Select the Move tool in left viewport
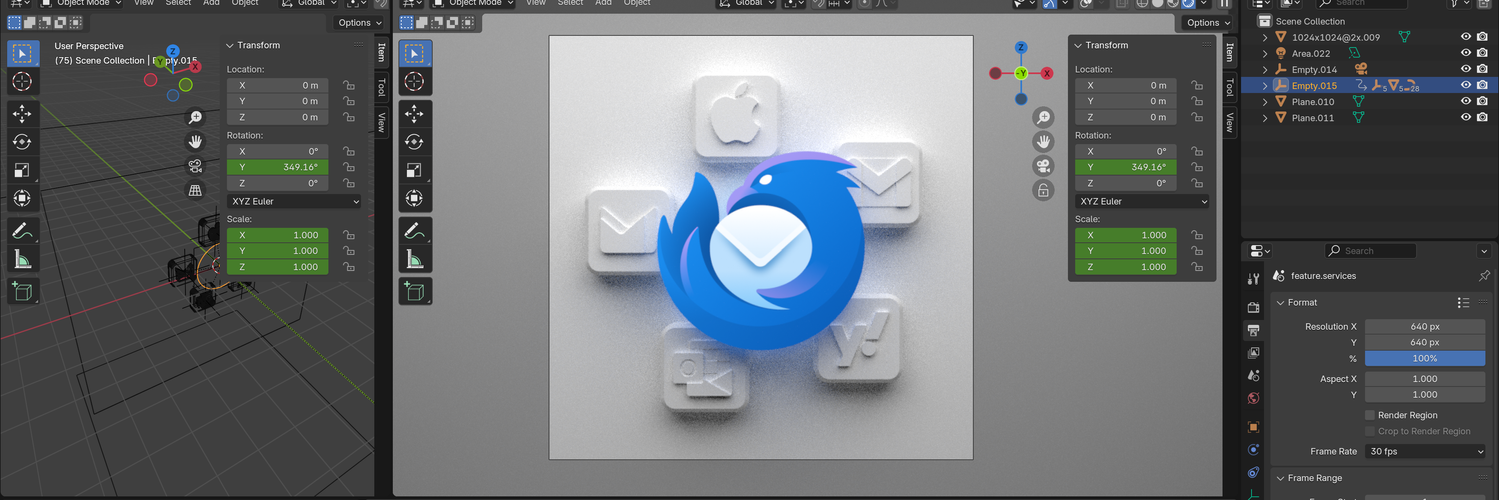The image size is (1499, 500). [x=23, y=114]
